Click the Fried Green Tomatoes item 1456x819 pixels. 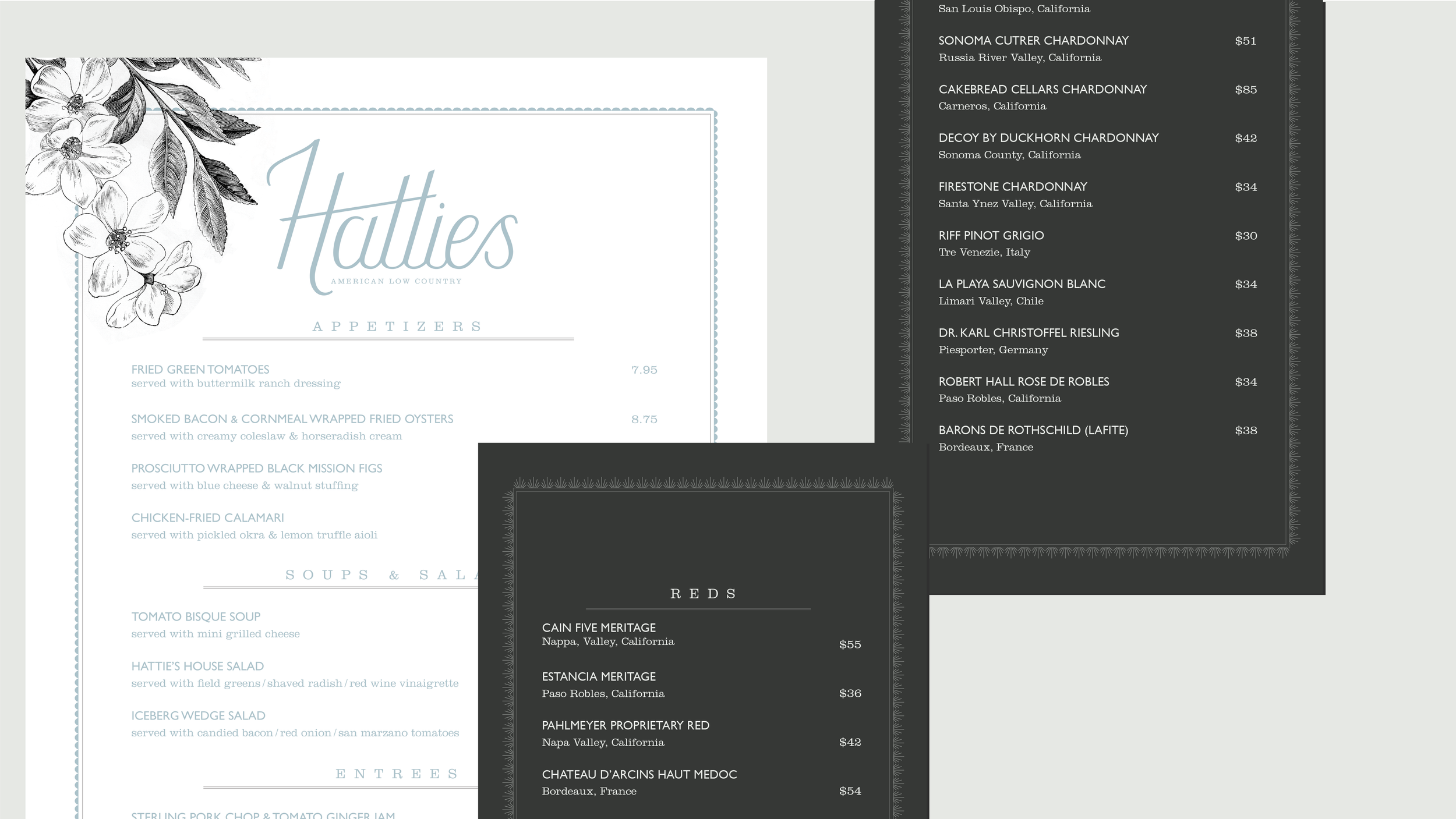coord(200,370)
